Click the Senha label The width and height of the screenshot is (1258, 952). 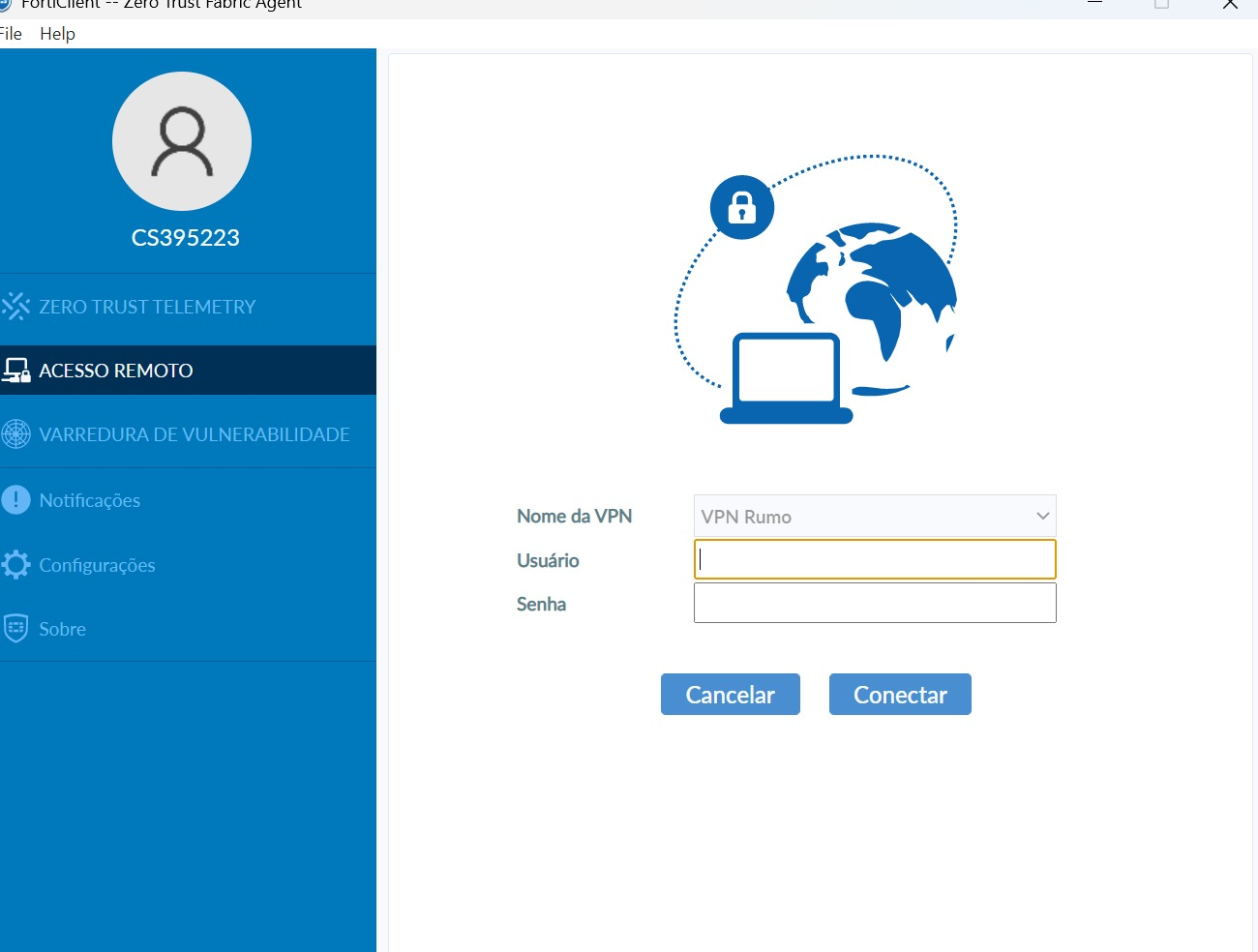[x=541, y=605]
